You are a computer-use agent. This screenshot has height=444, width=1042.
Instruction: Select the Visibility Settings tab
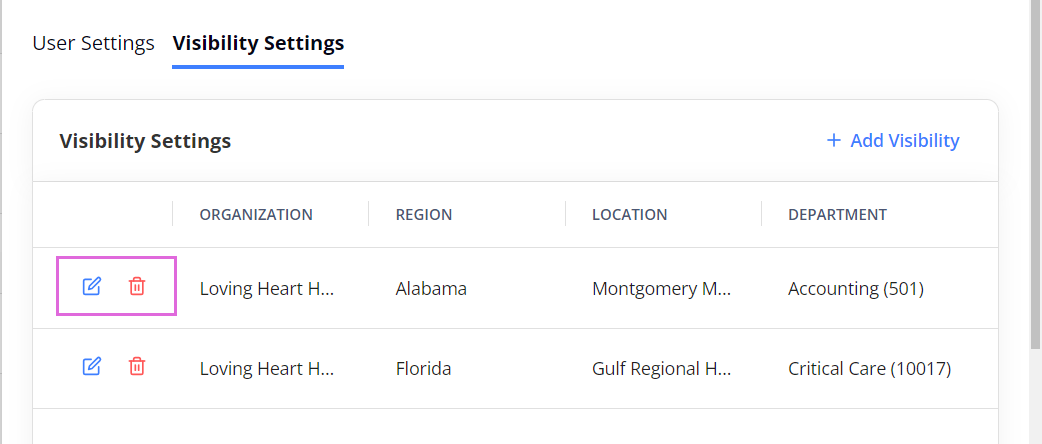click(258, 43)
